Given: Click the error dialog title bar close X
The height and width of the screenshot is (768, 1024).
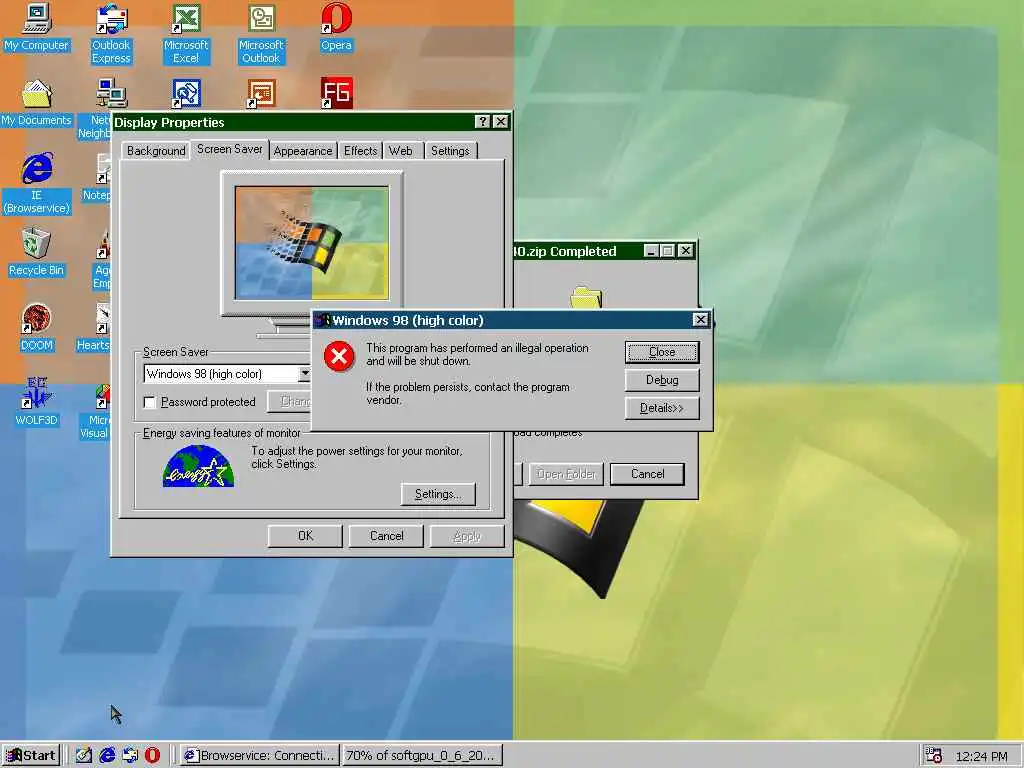Looking at the screenshot, I should pyautogui.click(x=700, y=319).
